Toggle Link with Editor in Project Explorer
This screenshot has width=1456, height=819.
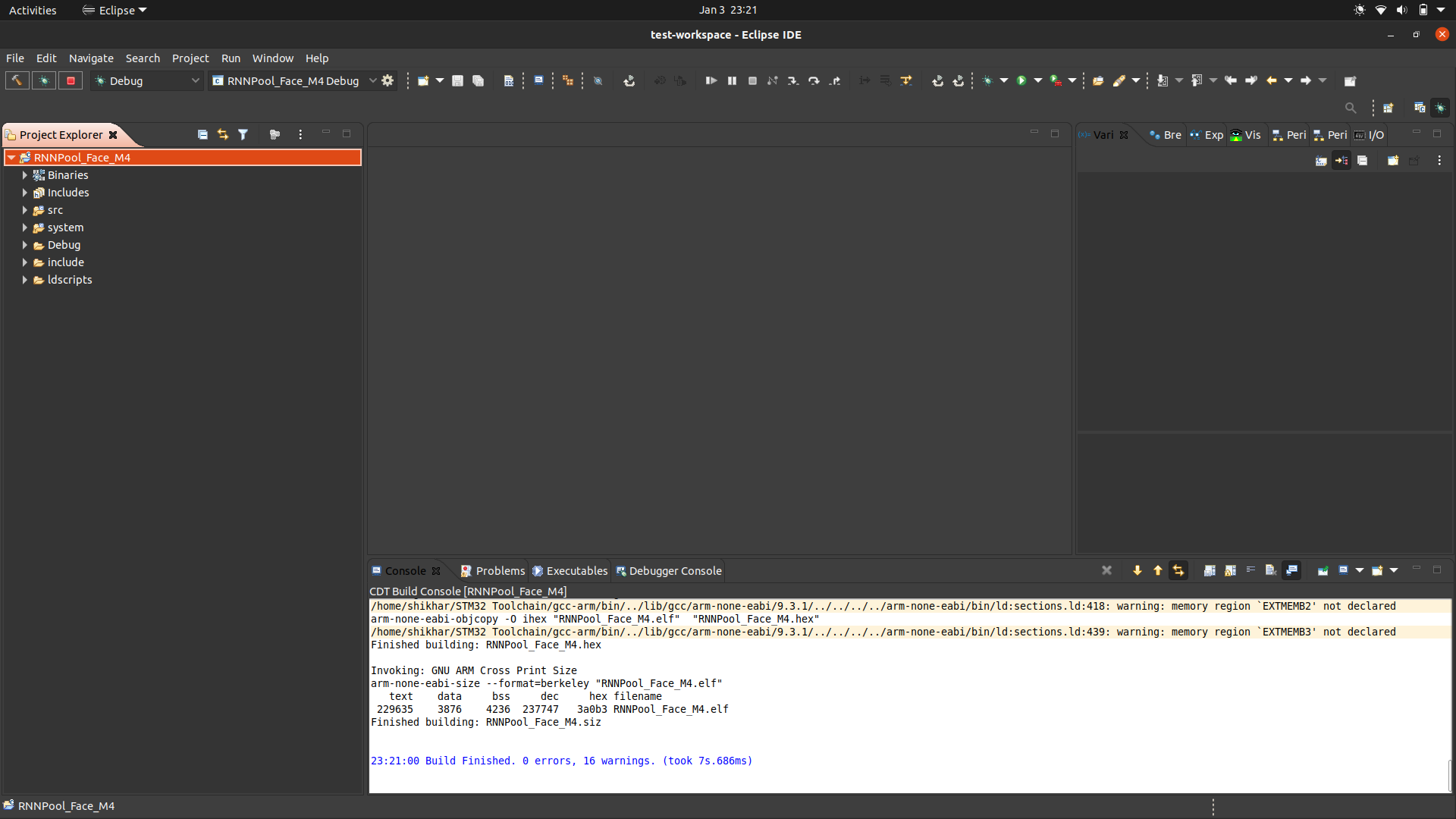223,134
